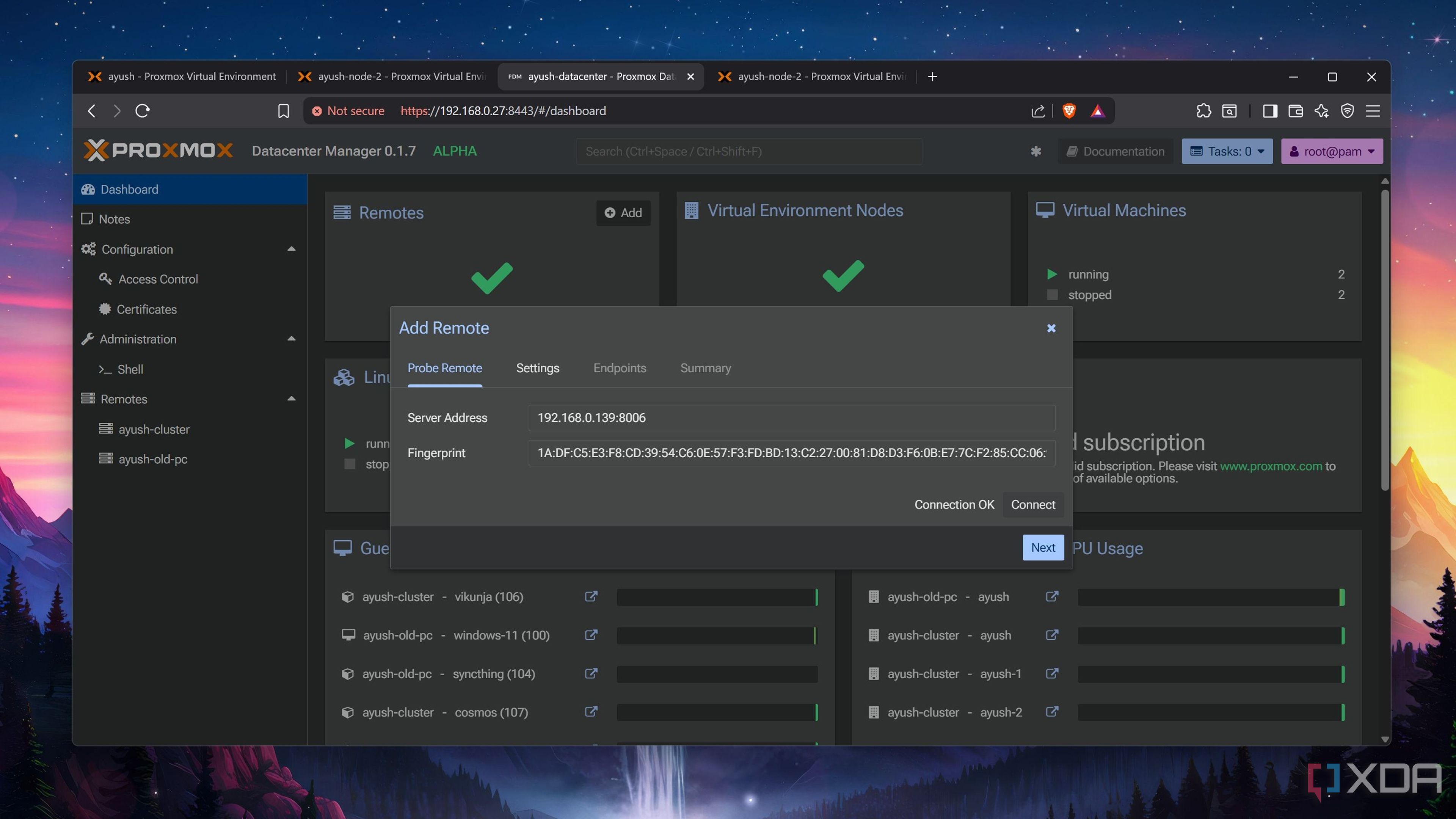Switch to the Settings tab
The height and width of the screenshot is (819, 1456).
tap(537, 368)
